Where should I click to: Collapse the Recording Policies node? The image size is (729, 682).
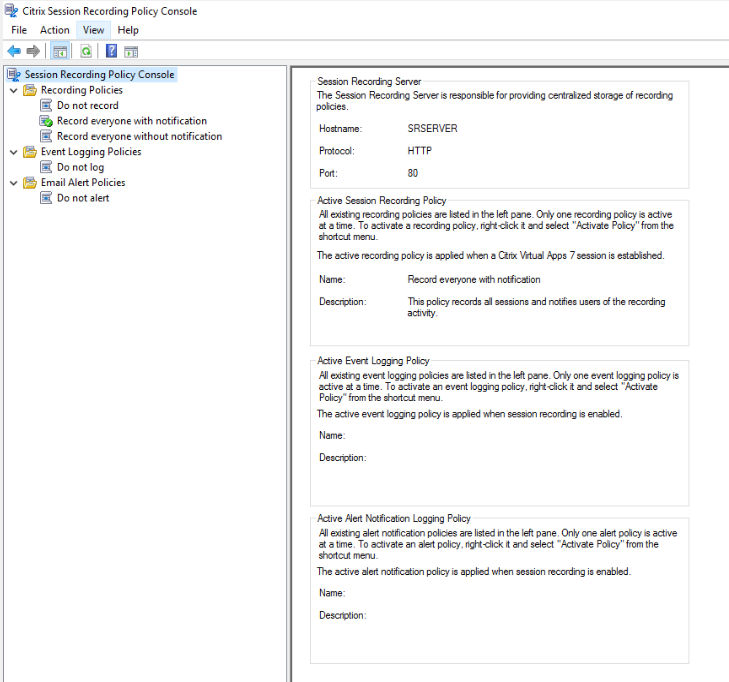(14, 90)
